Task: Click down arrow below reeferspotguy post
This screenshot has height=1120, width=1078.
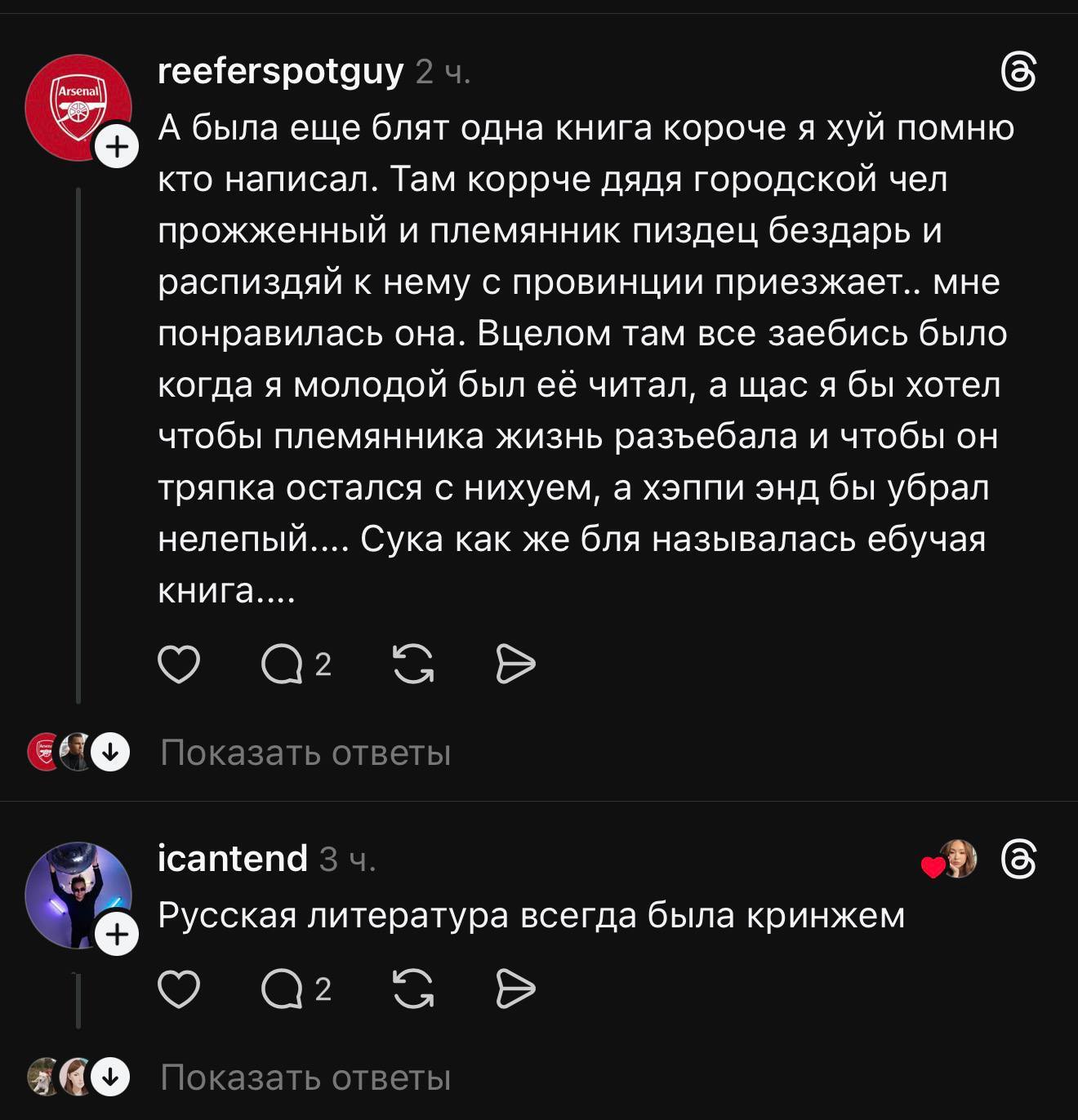Action: [x=109, y=752]
